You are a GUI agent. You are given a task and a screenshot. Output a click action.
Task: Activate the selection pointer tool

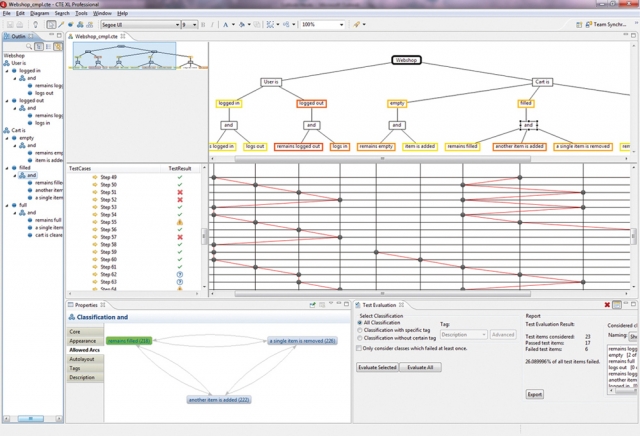(51, 24)
